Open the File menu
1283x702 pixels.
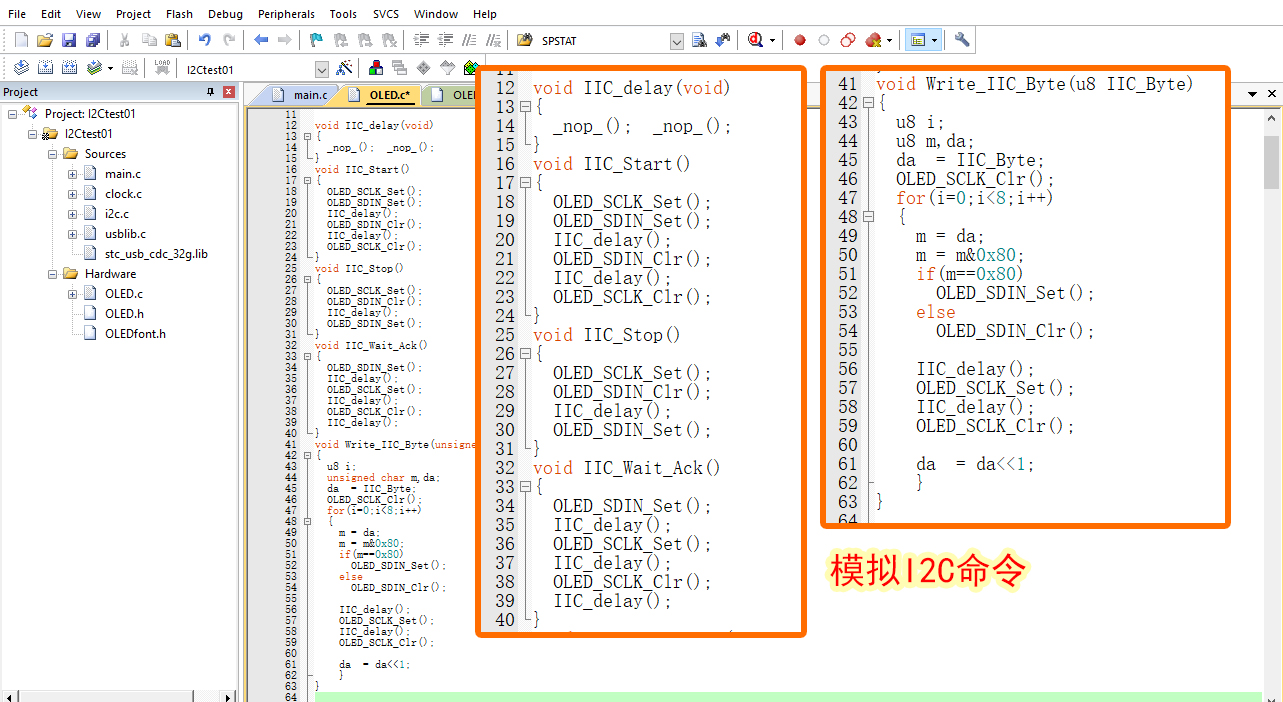[x=17, y=14]
